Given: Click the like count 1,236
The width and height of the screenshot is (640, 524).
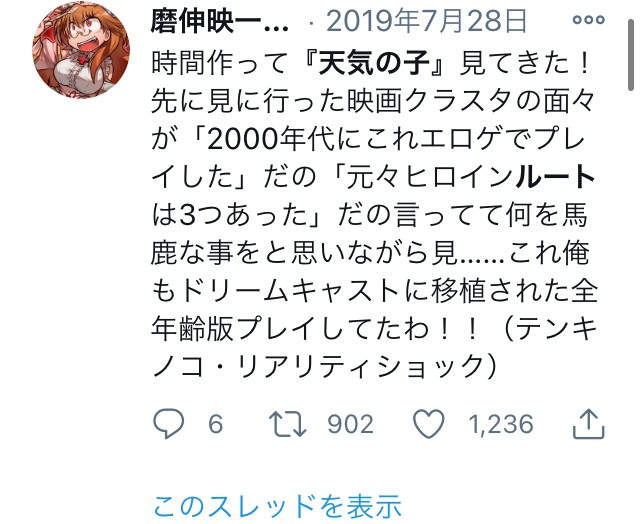Looking at the screenshot, I should coord(501,424).
